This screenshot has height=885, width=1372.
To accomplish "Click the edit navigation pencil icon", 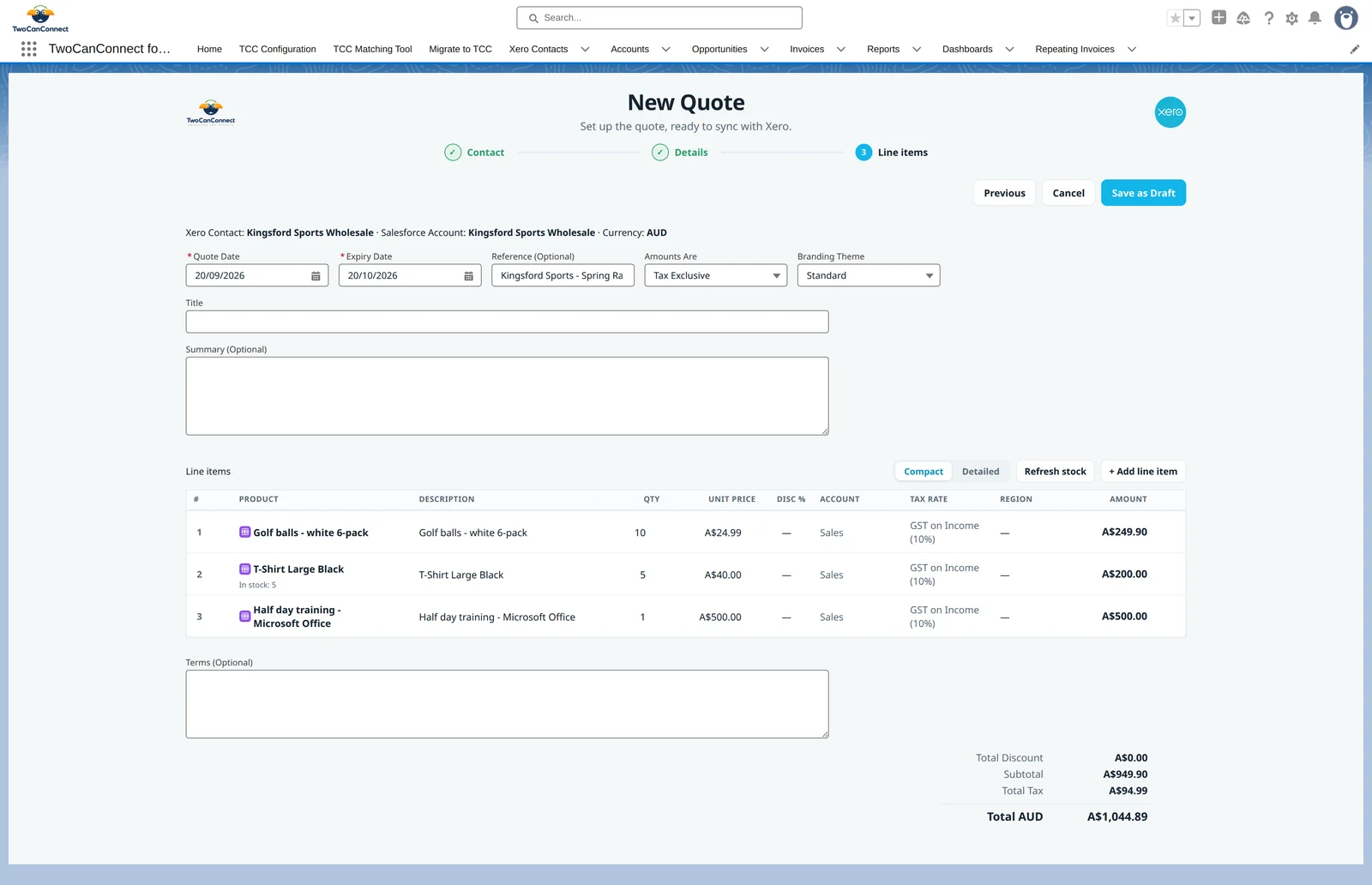I will (x=1355, y=49).
